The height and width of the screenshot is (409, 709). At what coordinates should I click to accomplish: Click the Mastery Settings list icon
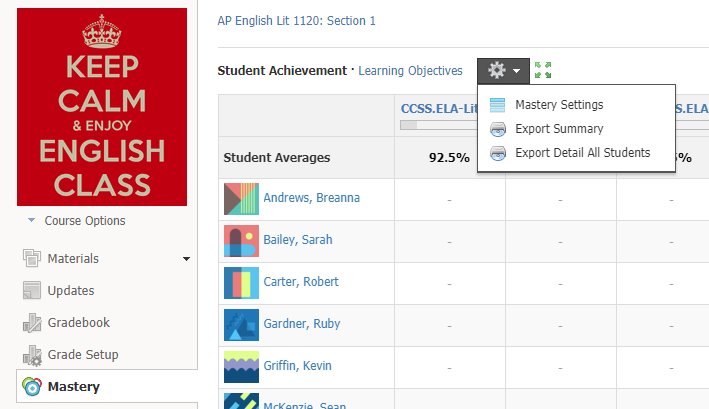click(x=498, y=105)
